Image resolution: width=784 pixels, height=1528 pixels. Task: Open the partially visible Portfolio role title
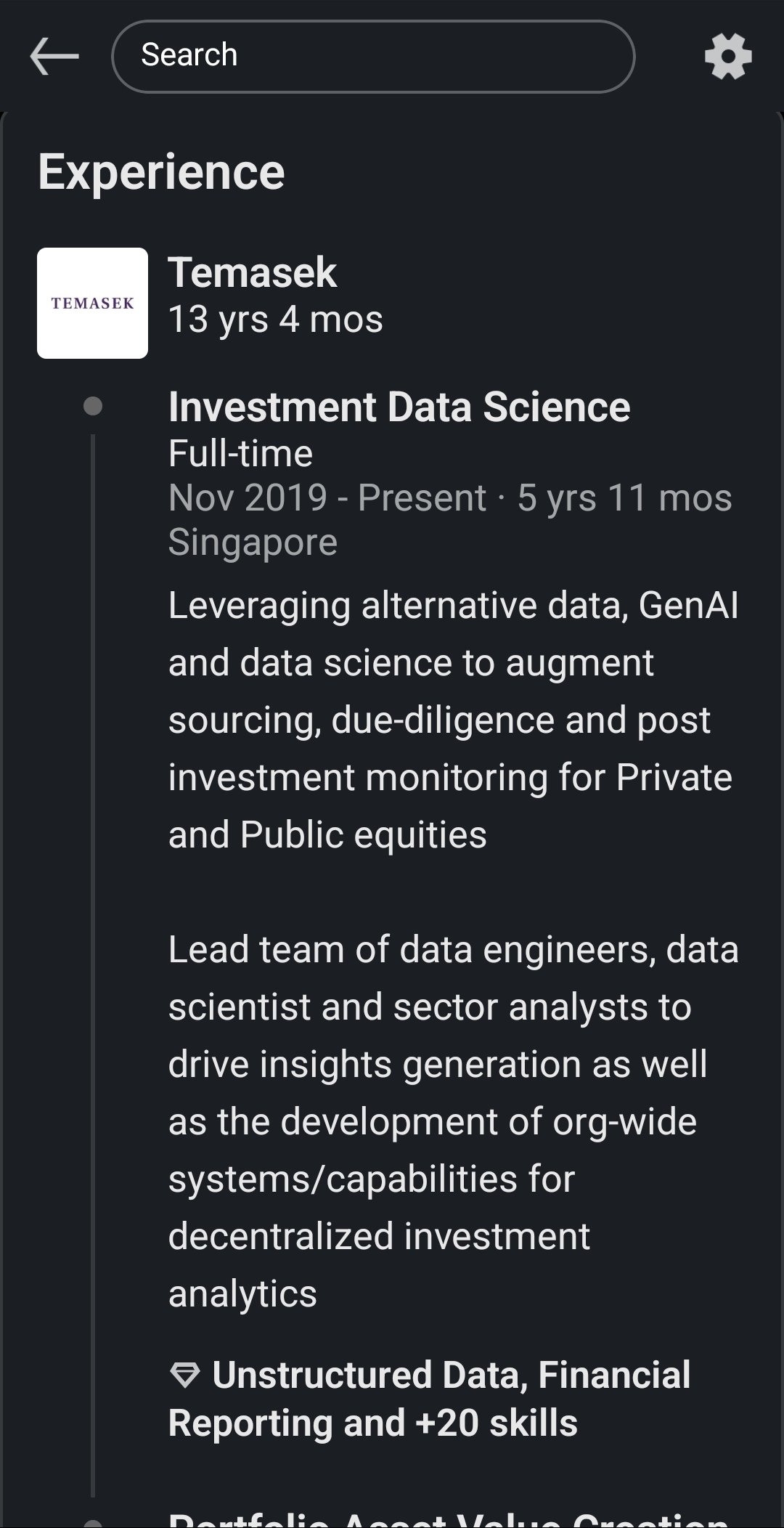coord(448,1519)
